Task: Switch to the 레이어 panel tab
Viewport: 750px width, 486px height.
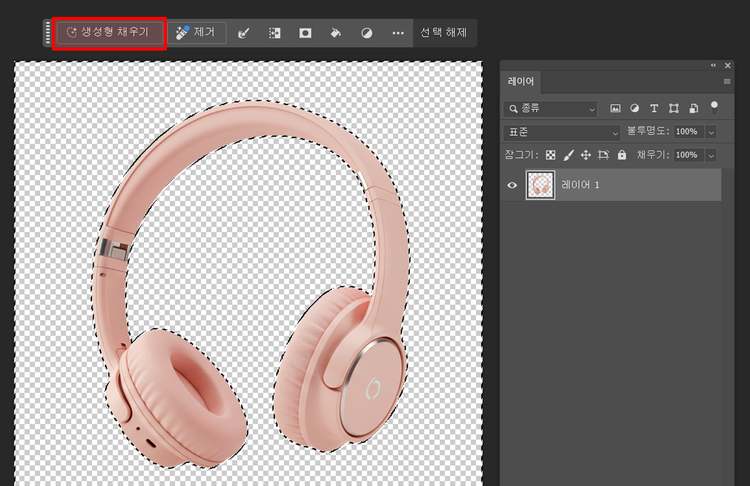Action: tap(522, 83)
